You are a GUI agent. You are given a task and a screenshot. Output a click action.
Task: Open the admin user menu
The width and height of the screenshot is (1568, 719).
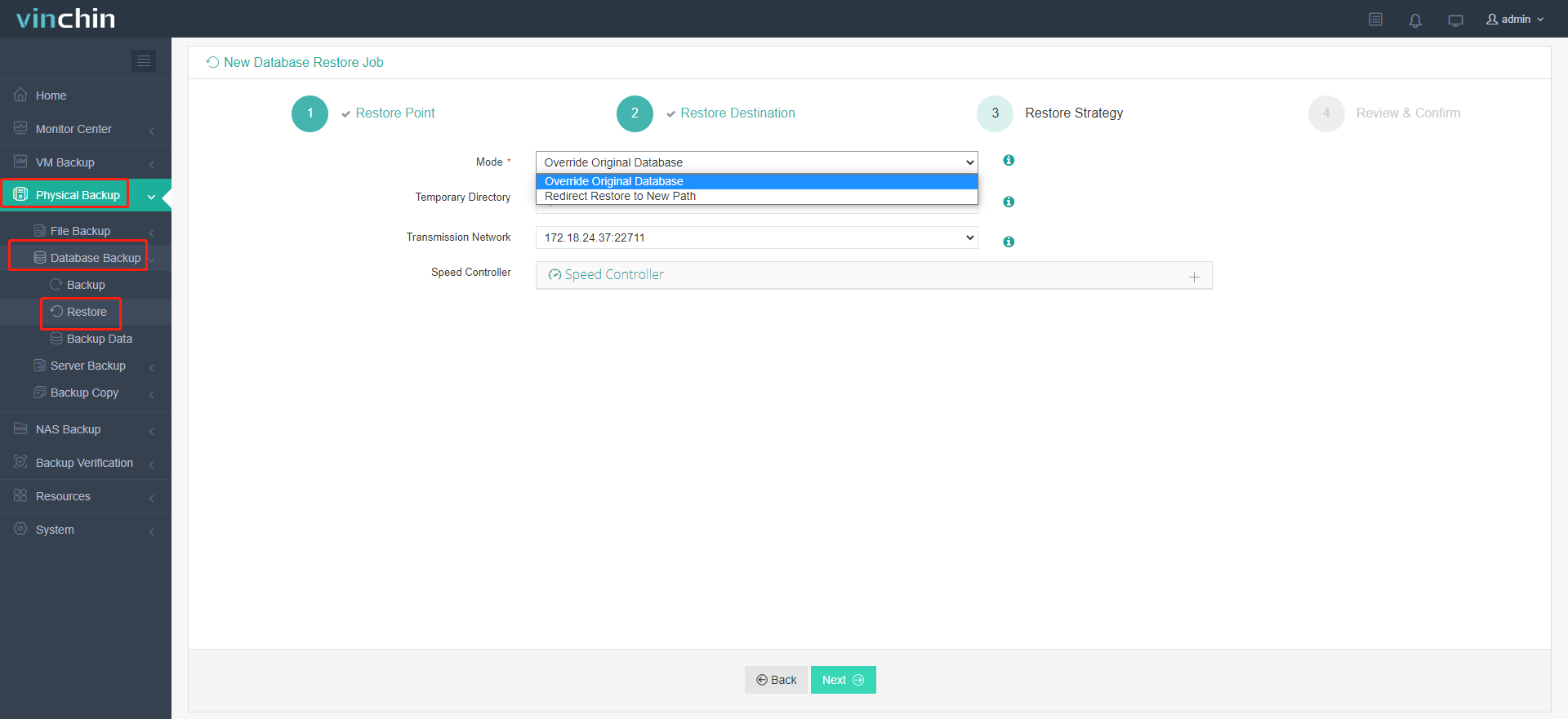[x=1515, y=19]
